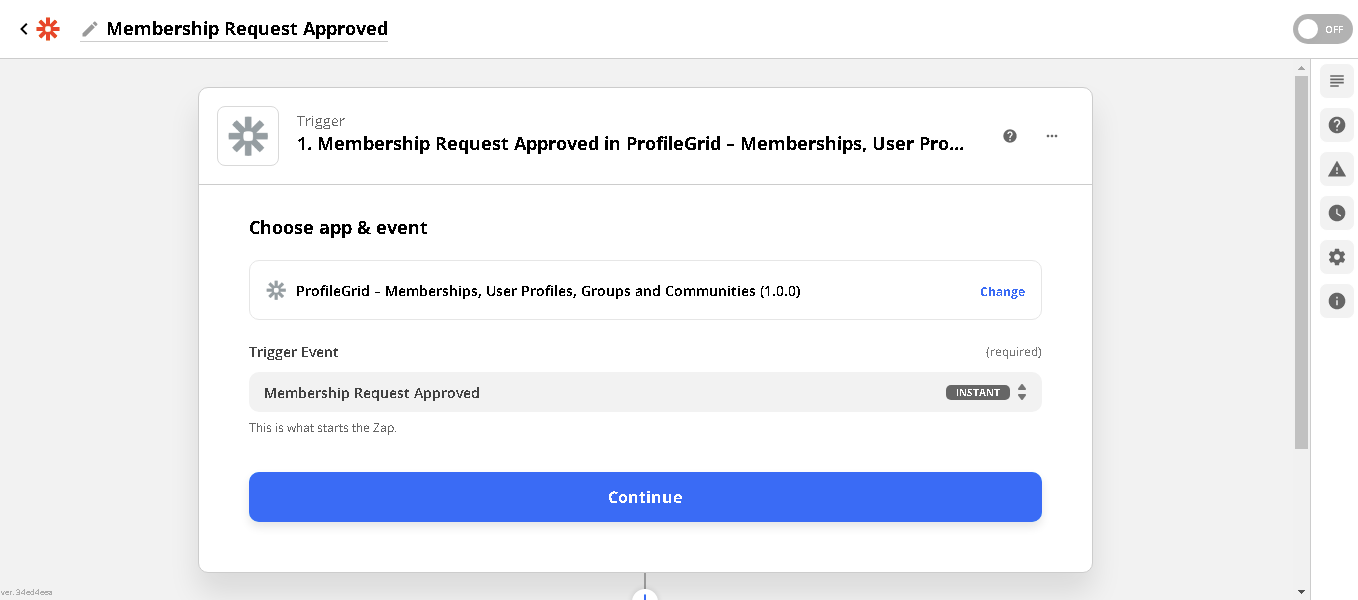Click the pencil edit icon beside the title
The image size is (1358, 600).
pyautogui.click(x=90, y=29)
